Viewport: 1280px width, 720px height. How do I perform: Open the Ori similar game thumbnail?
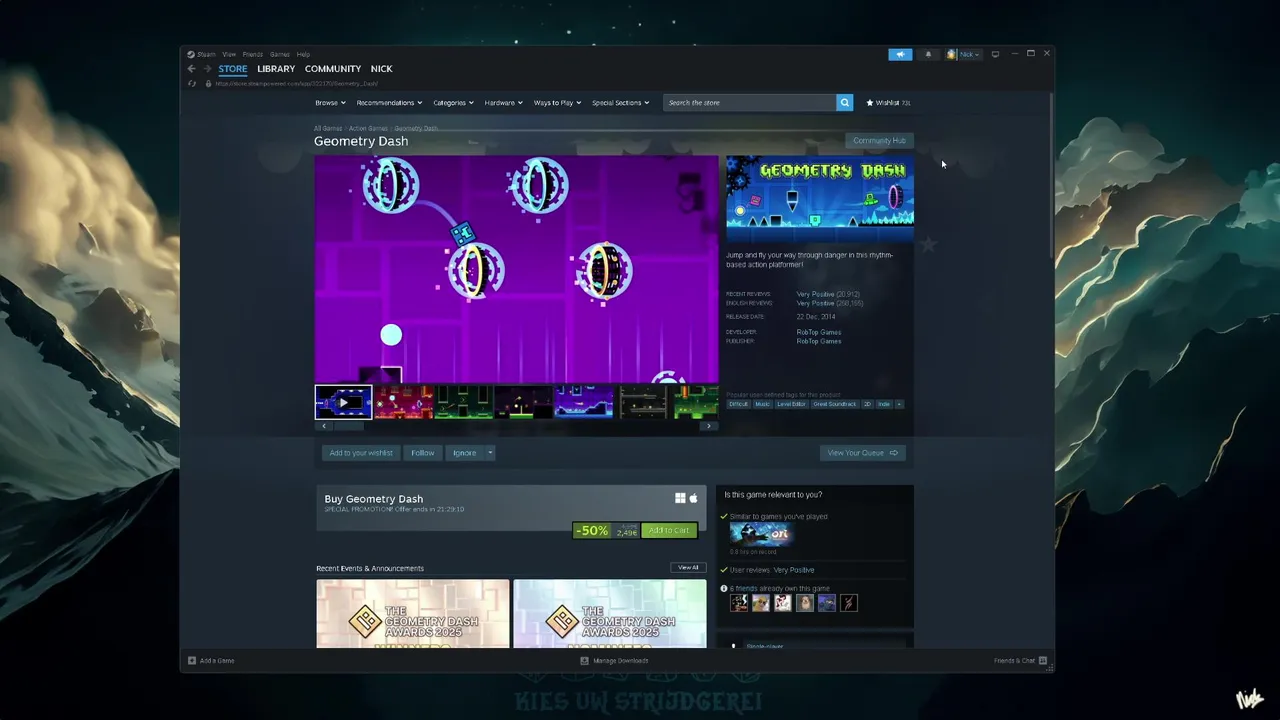tap(760, 534)
